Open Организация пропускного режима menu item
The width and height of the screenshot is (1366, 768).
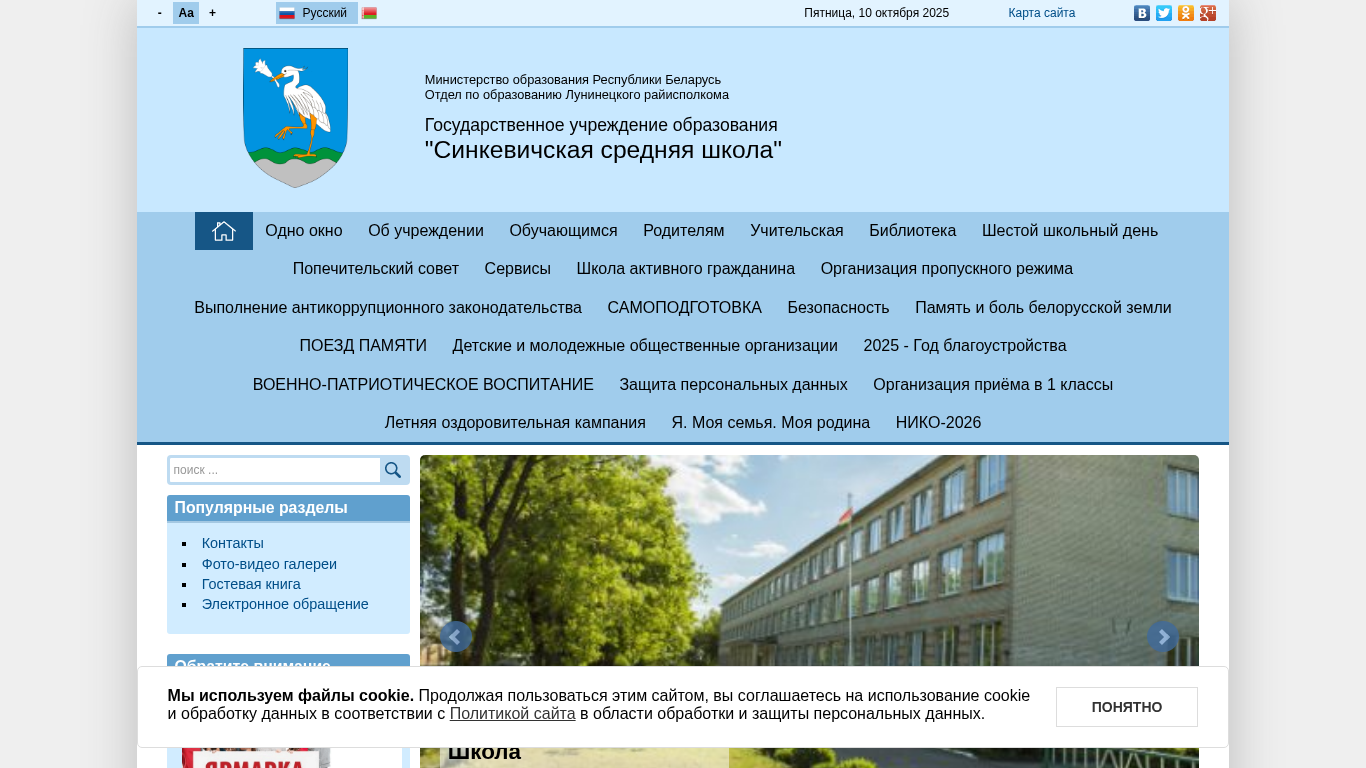coord(947,269)
